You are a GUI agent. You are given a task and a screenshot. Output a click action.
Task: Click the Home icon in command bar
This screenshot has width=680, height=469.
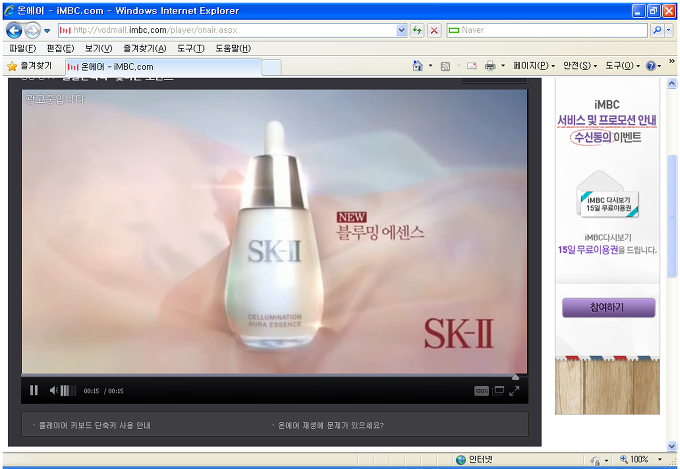click(418, 66)
